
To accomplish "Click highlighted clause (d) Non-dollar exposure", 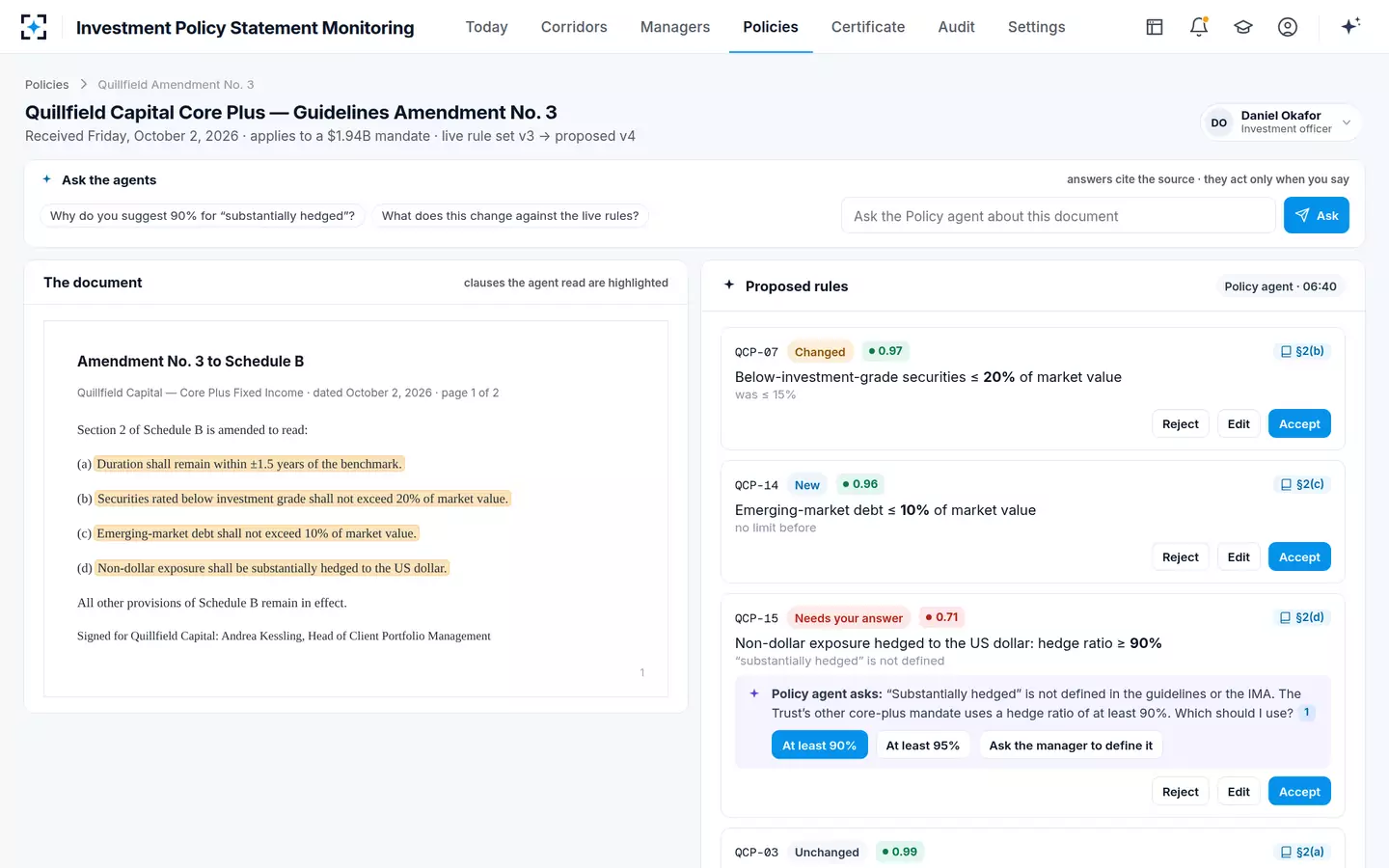I will [272, 568].
